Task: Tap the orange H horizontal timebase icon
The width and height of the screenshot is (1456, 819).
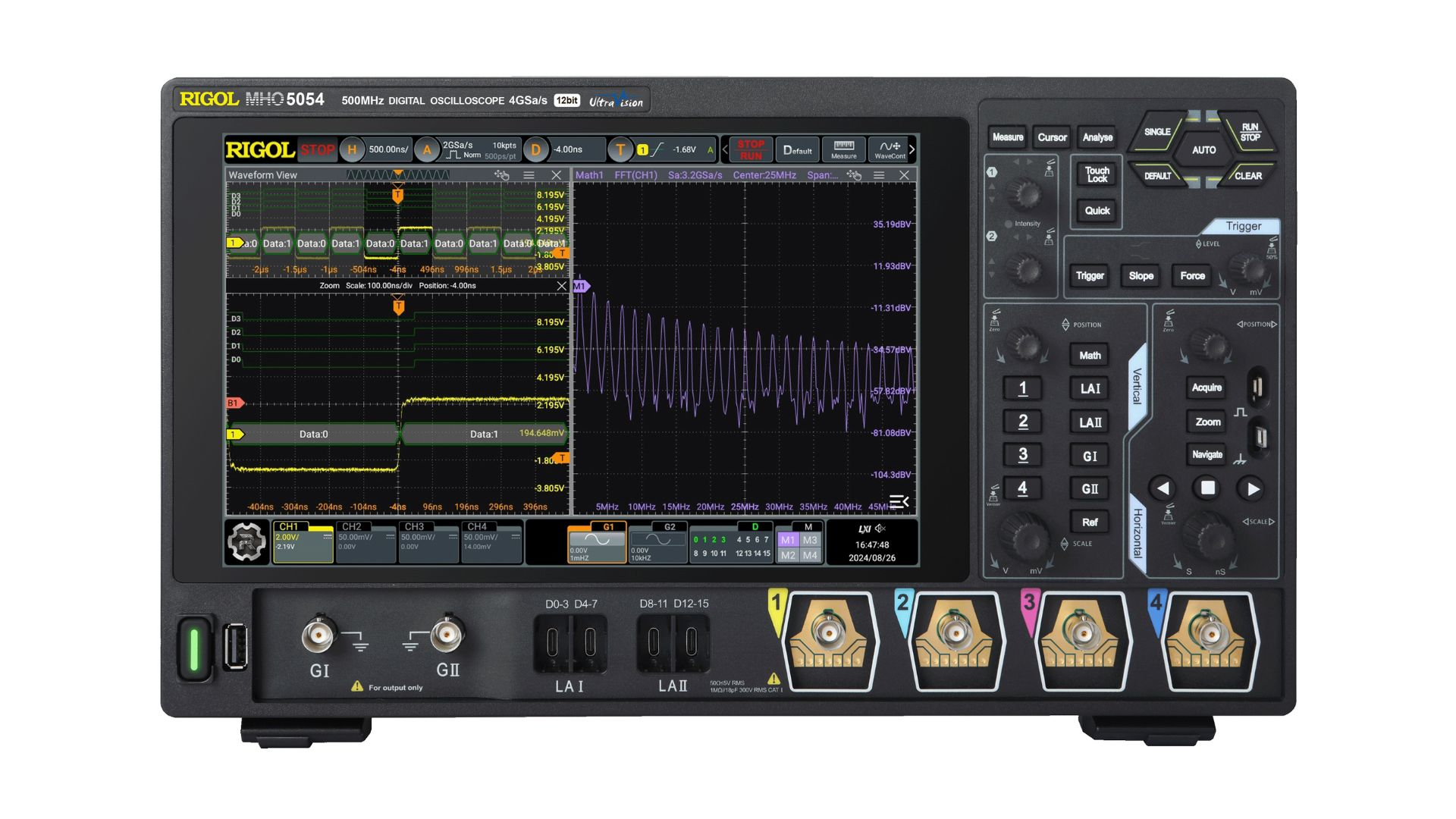Action: 351,150
